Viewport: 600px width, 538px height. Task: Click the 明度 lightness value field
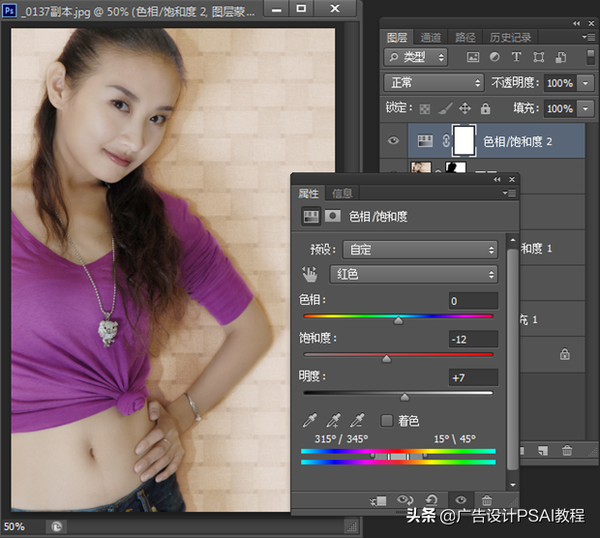473,377
